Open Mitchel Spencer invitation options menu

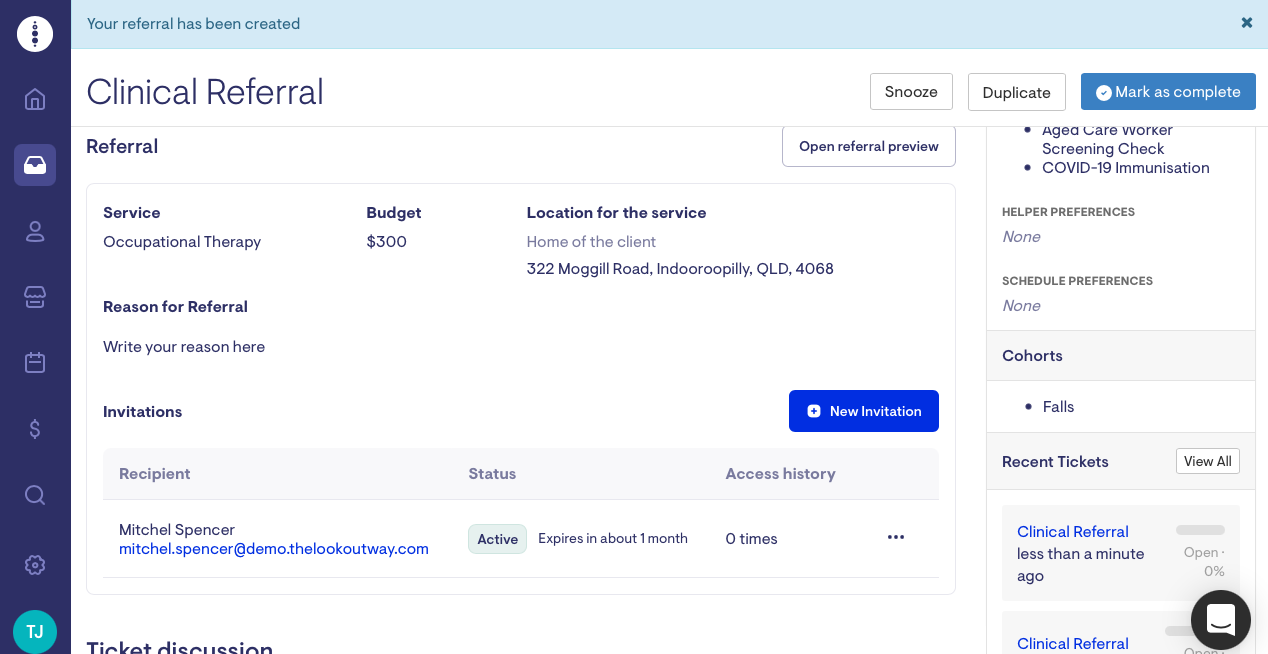point(896,538)
